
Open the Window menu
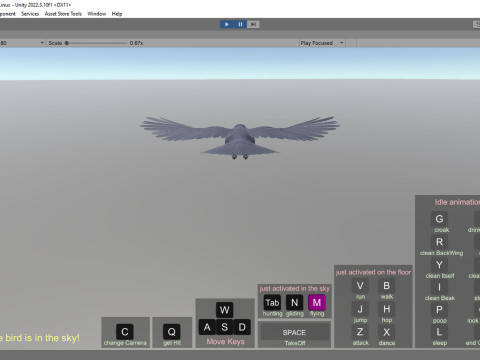[x=97, y=14]
